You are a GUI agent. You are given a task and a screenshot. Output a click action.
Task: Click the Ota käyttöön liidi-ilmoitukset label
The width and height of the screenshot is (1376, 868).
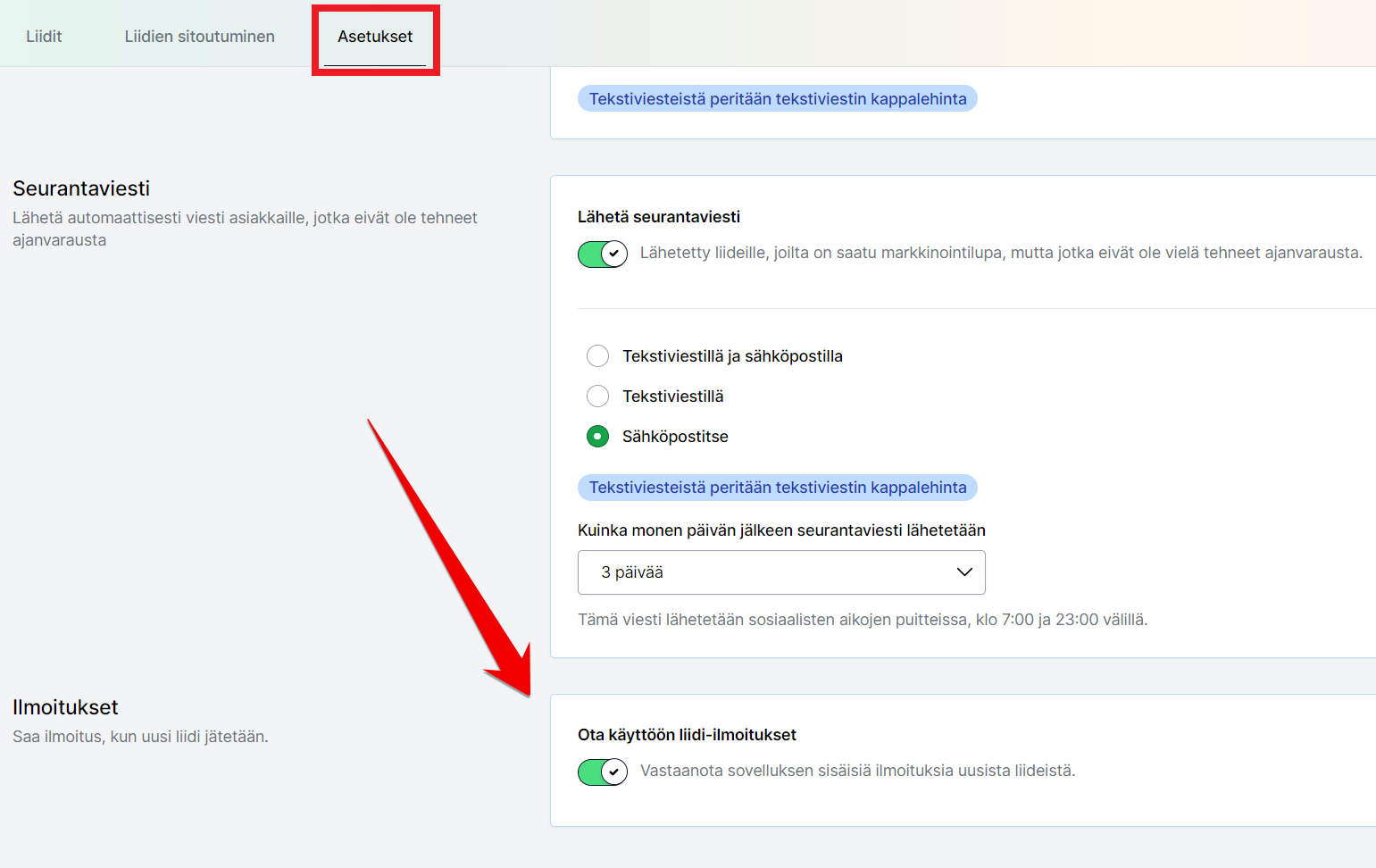(687, 735)
